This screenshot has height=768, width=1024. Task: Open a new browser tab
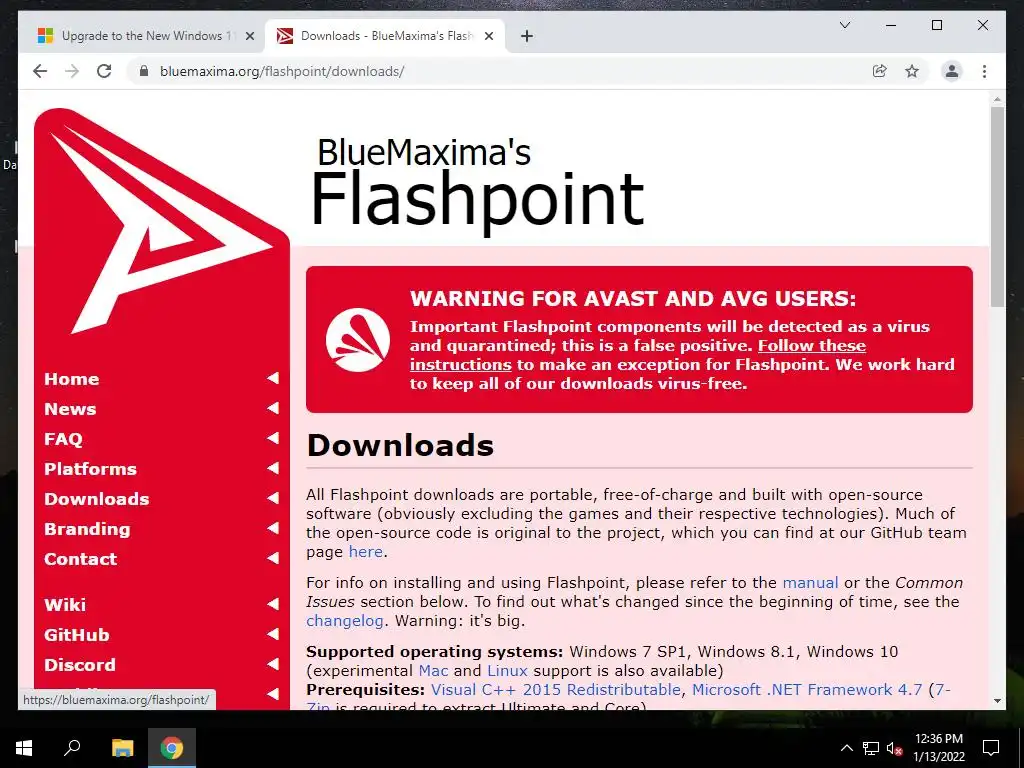527,36
